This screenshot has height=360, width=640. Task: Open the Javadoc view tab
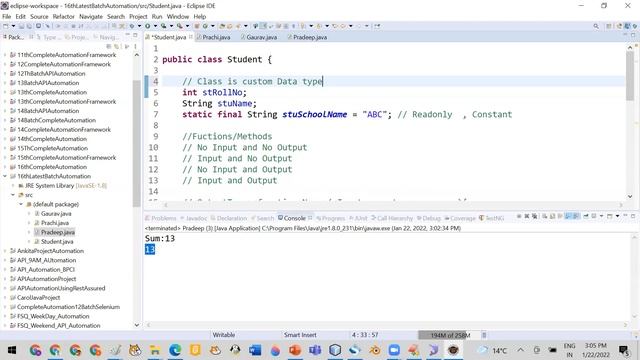click(193, 218)
